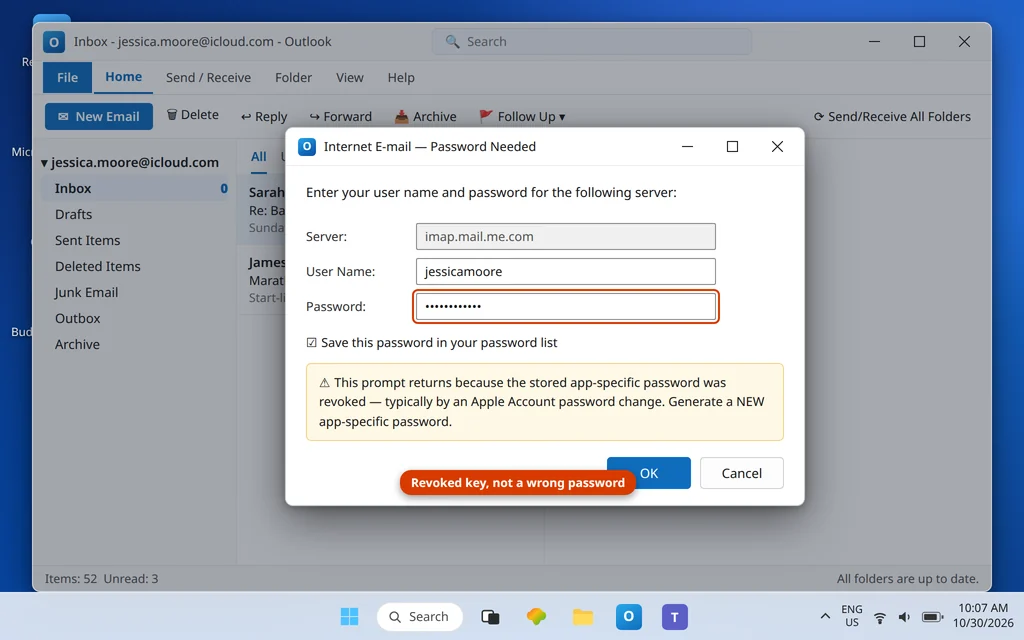Click the magnifier icon in Outlook search box
The height and width of the screenshot is (640, 1024).
pos(452,41)
